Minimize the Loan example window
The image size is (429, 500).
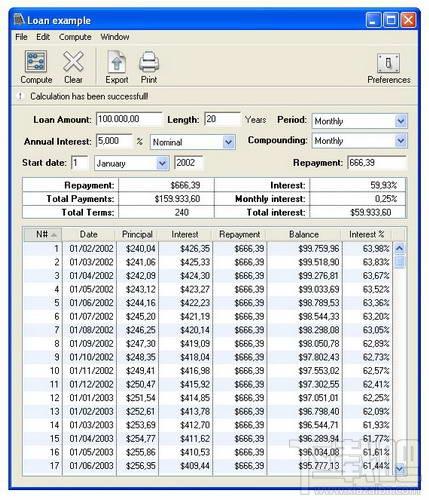[373, 20]
